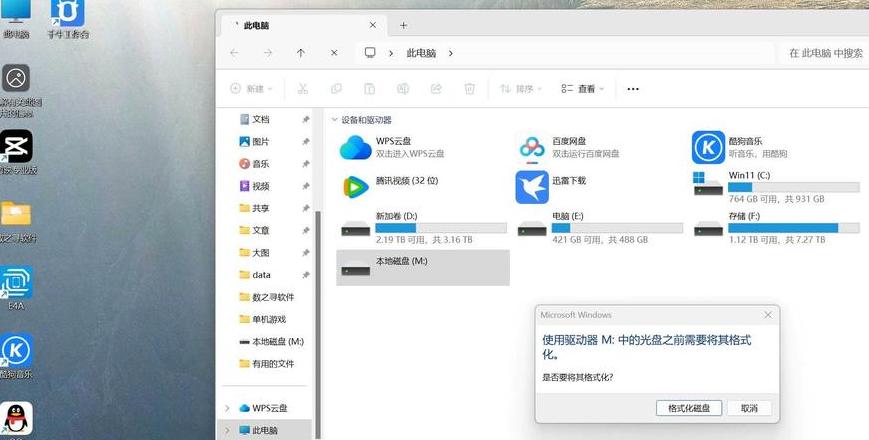Collapse the 设备和驱动器 group
Screen dimensions: 869x440
334,120
